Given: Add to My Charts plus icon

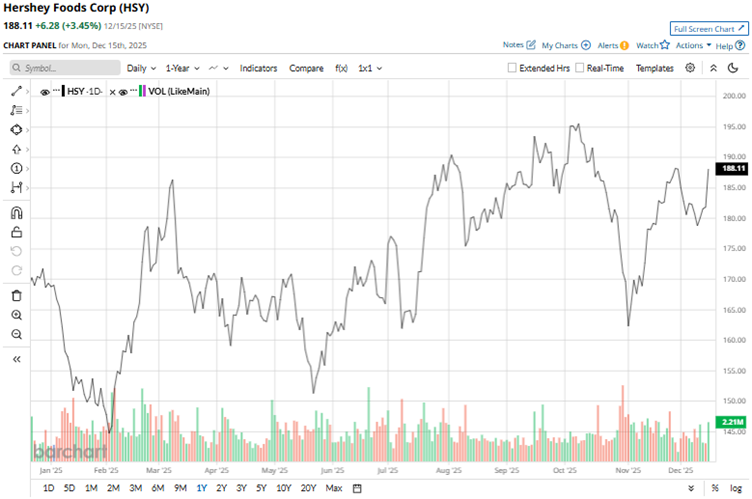Looking at the screenshot, I should pos(586,45).
